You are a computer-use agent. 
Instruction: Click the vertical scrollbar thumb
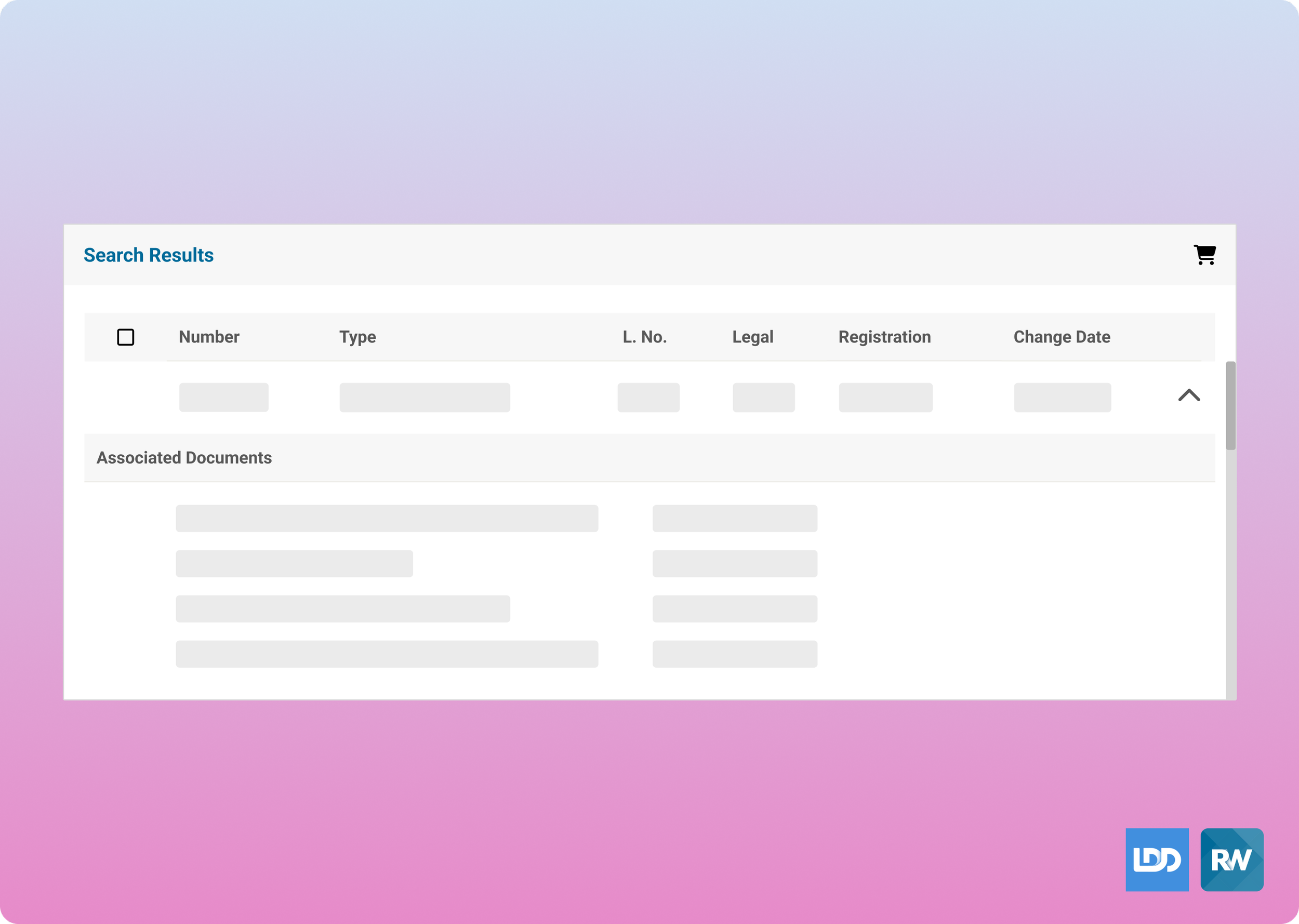1230,405
